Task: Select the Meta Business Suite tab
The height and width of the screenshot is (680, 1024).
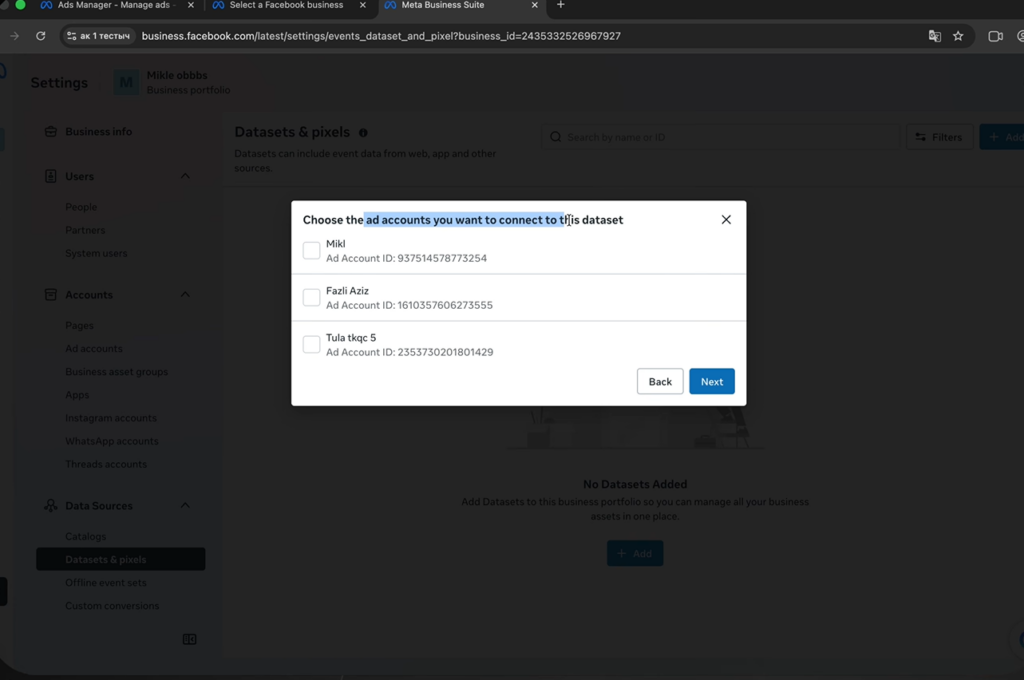Action: (443, 5)
